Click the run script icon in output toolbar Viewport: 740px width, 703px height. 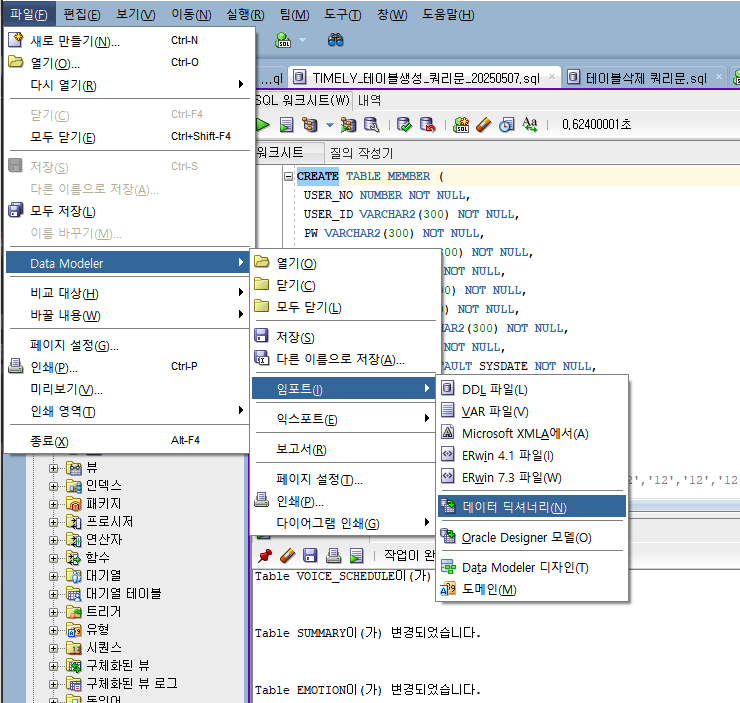356,555
